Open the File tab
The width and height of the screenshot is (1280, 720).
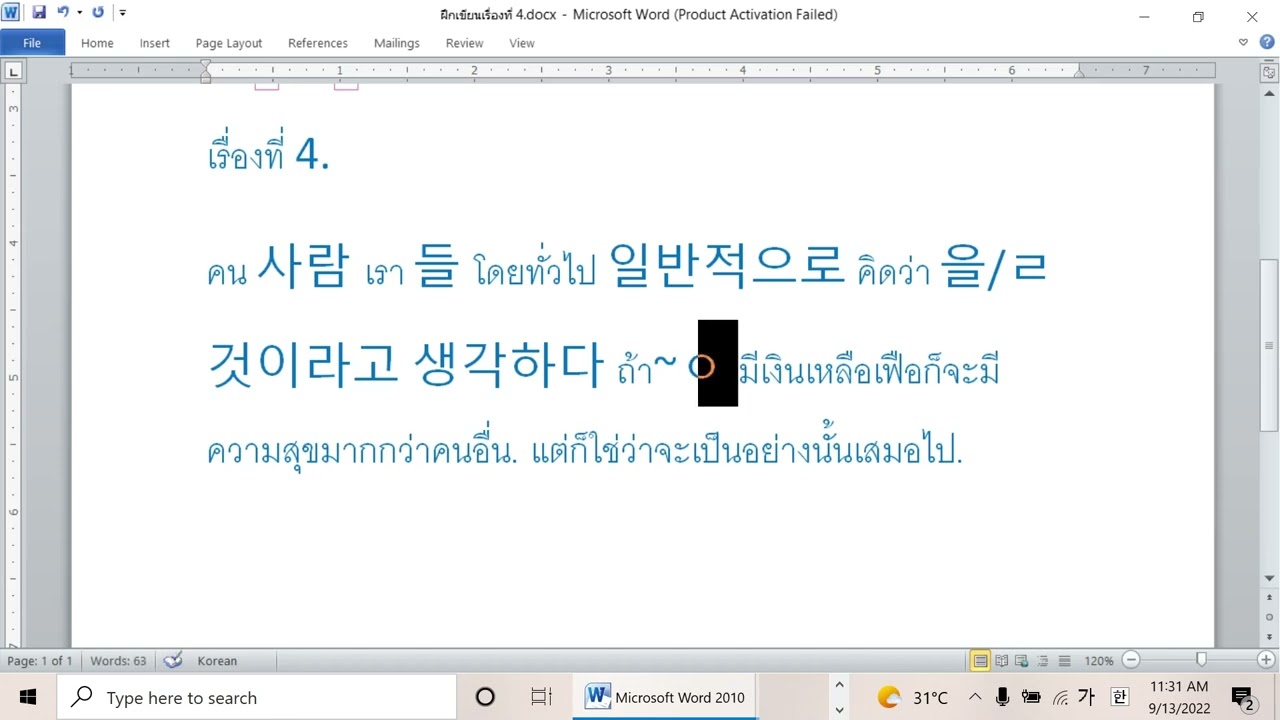click(x=32, y=43)
